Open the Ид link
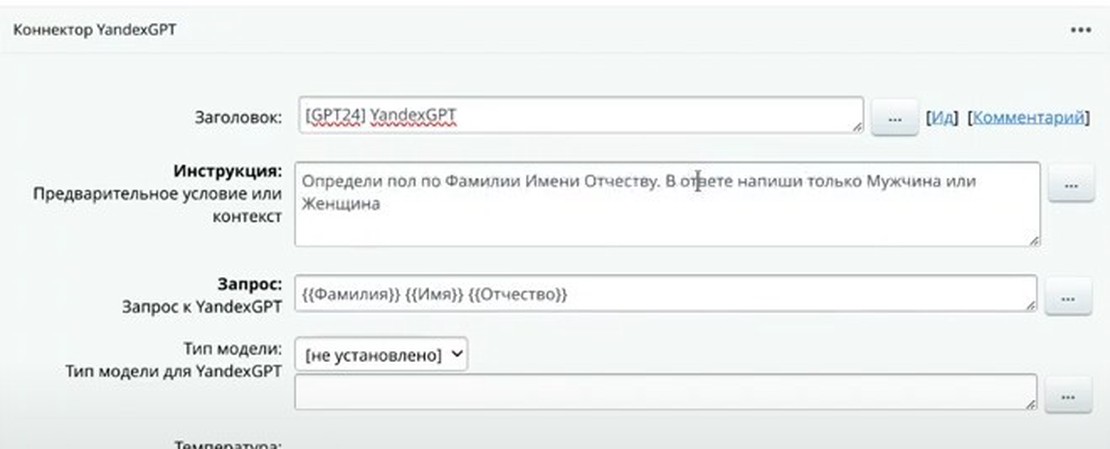Image resolution: width=1110 pixels, height=449 pixels. pos(942,118)
